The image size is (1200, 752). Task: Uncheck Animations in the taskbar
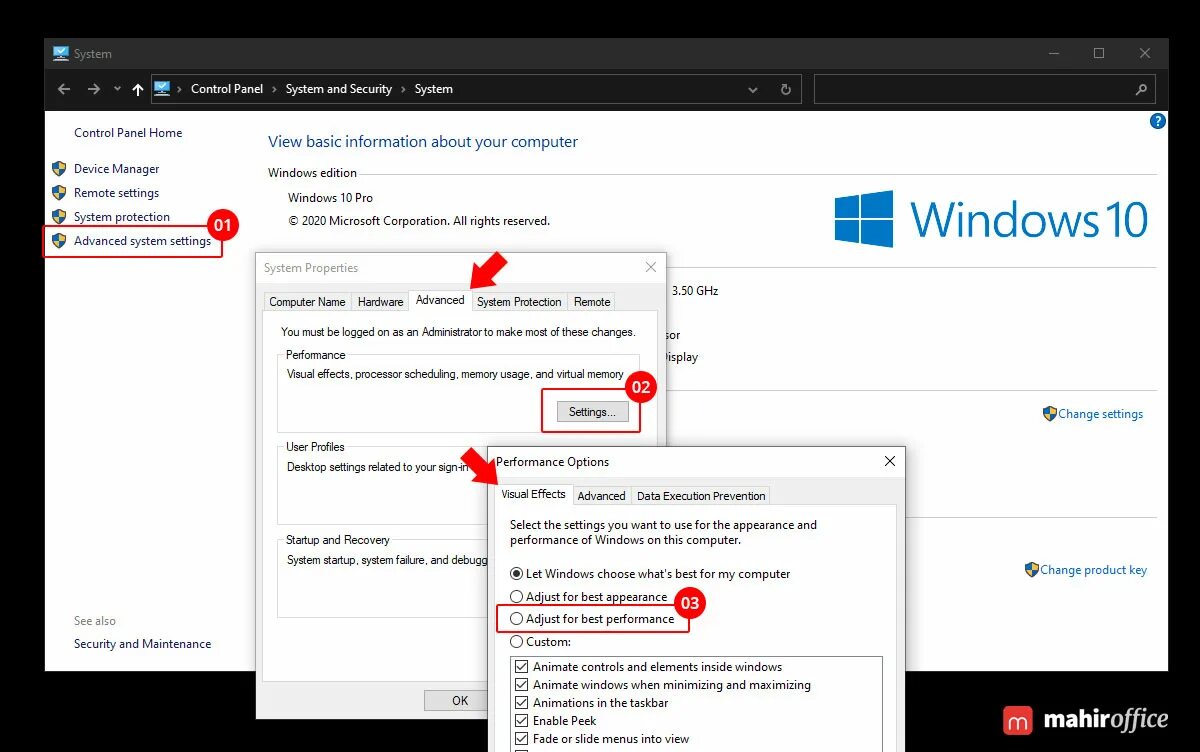tap(521, 703)
